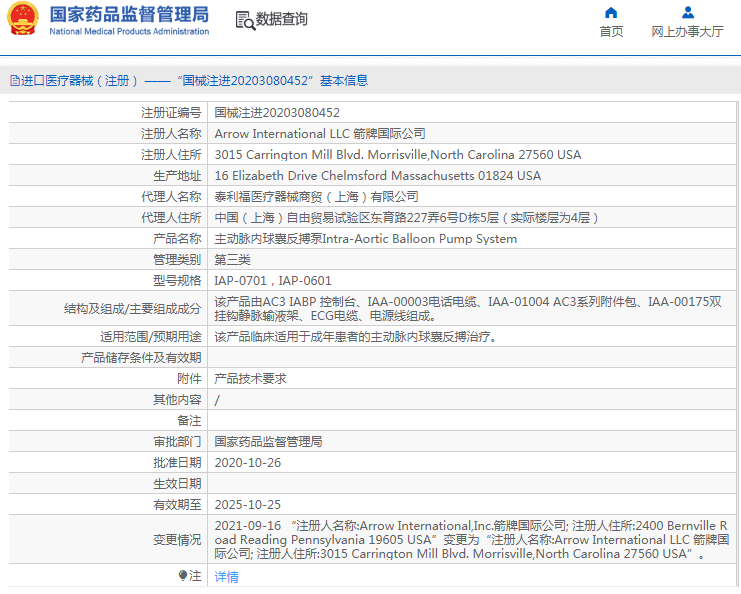Click registration number 国械注进20203080452 value cell
The height and width of the screenshot is (594, 741).
point(278,113)
